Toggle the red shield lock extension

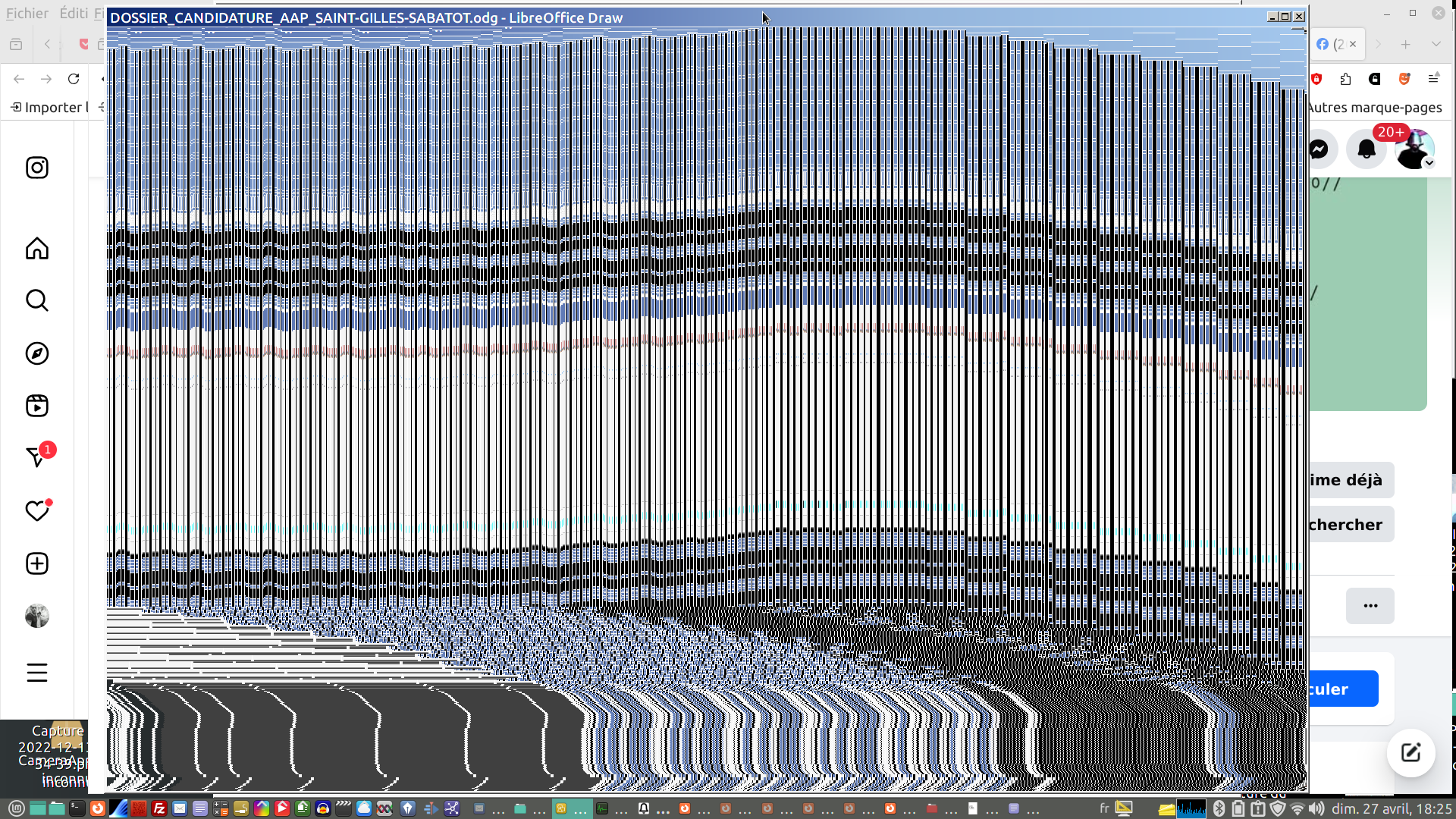(x=1317, y=79)
